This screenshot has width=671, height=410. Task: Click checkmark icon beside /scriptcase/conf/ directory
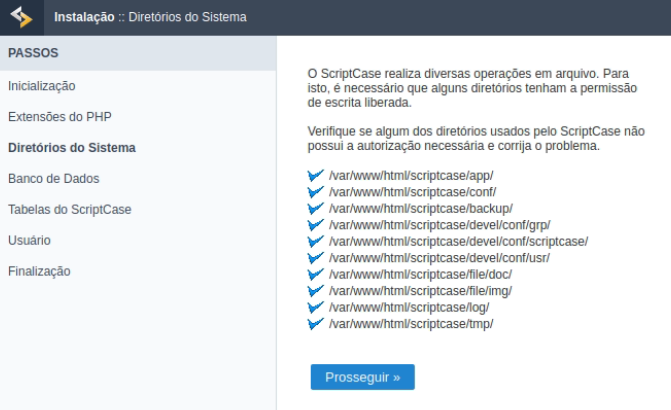[316, 192]
